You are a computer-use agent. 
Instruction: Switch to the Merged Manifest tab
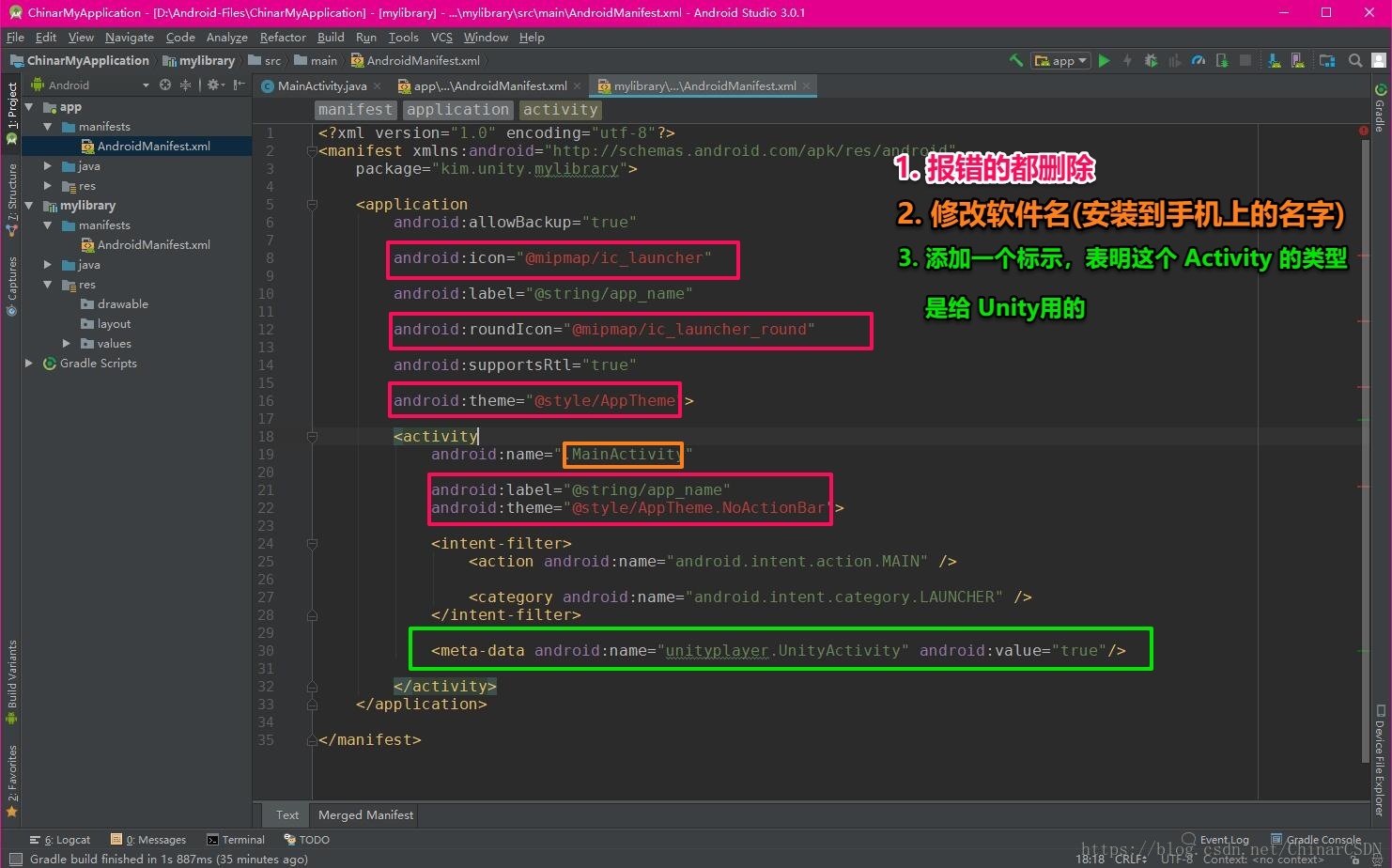[x=365, y=814]
